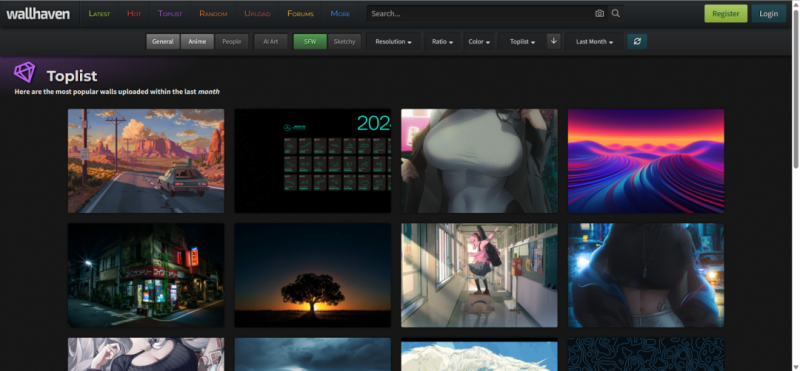This screenshot has width=800, height=371.
Task: Select Random in the navigation bar
Action: (213, 14)
